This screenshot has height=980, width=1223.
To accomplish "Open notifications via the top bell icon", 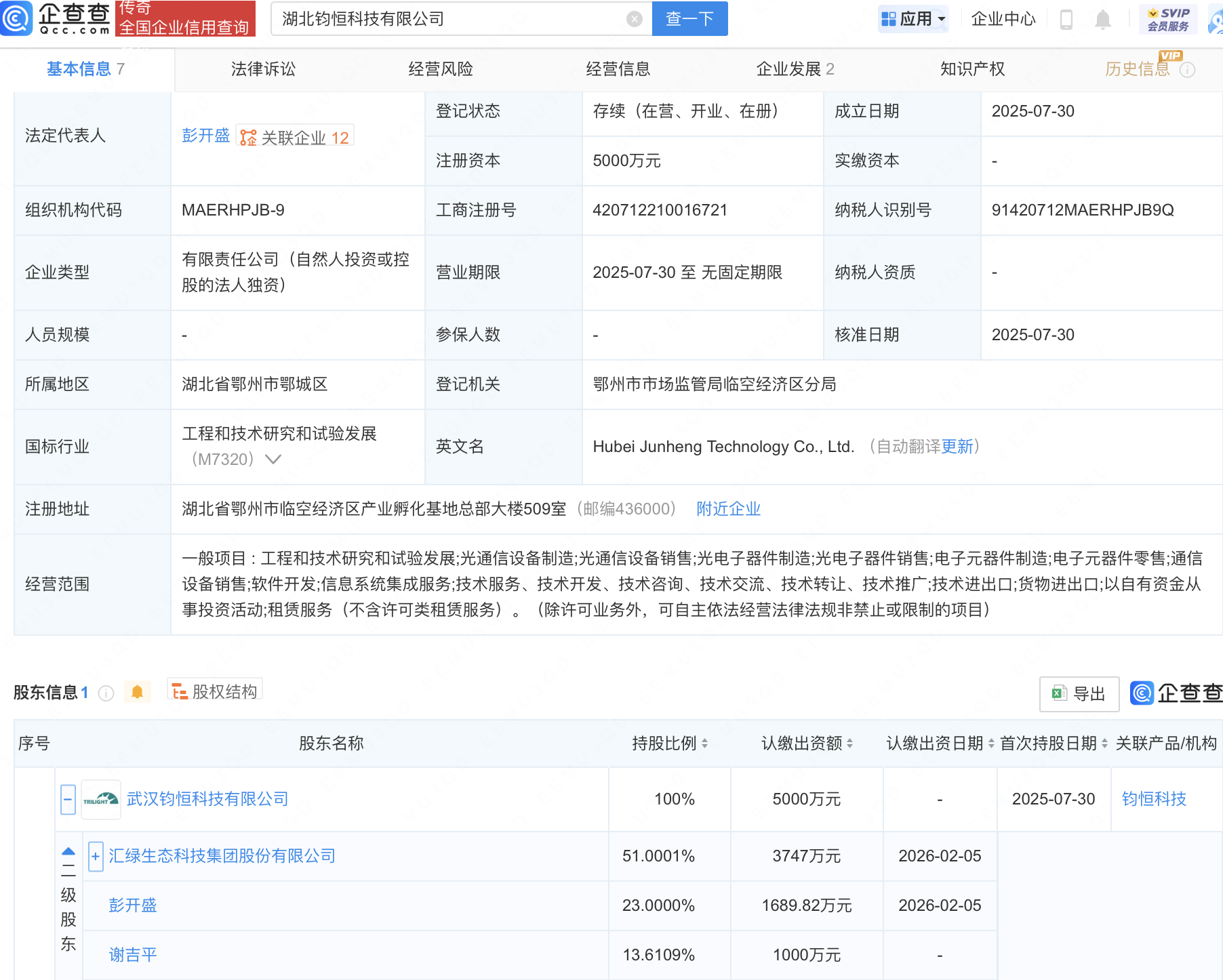I will coord(1102,19).
